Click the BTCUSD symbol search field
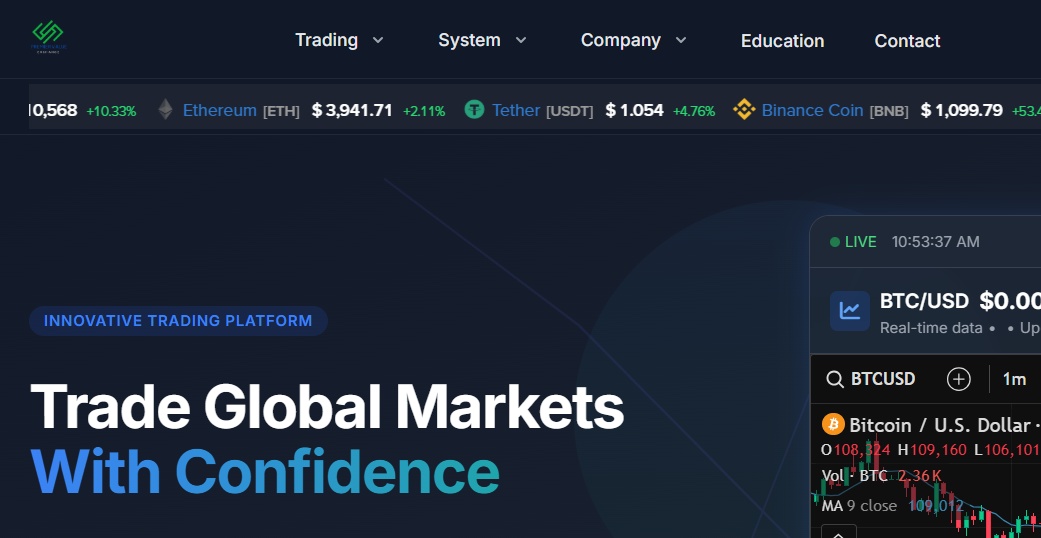The width and height of the screenshot is (1041, 538). (x=883, y=379)
